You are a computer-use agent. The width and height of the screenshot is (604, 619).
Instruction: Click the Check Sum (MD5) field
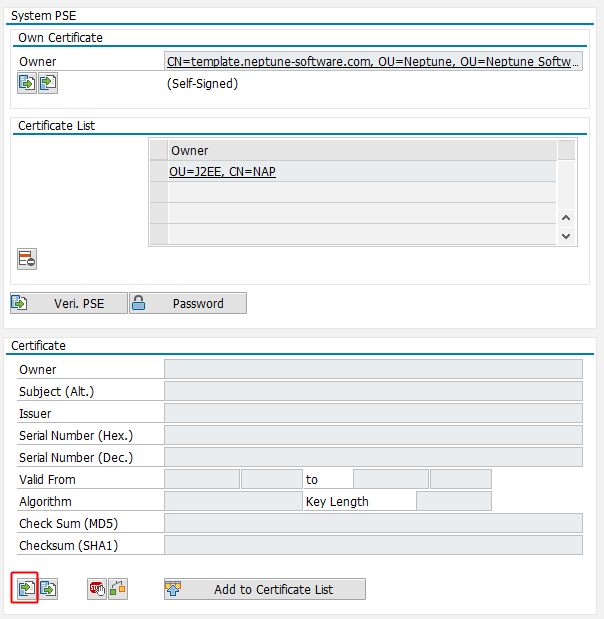373,523
